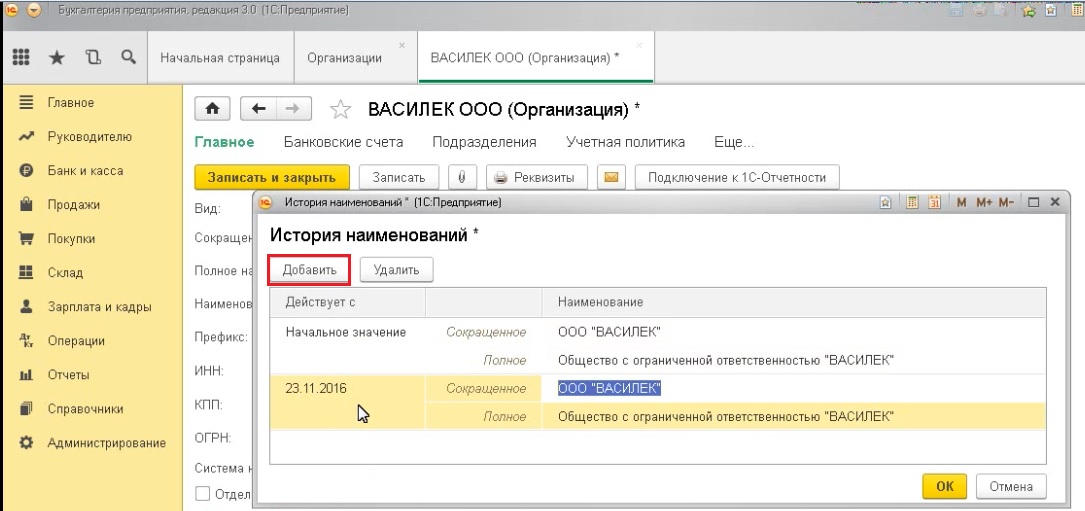The width and height of the screenshot is (1085, 511).
Task: Open the Учетная политика link tab
Action: 626,142
